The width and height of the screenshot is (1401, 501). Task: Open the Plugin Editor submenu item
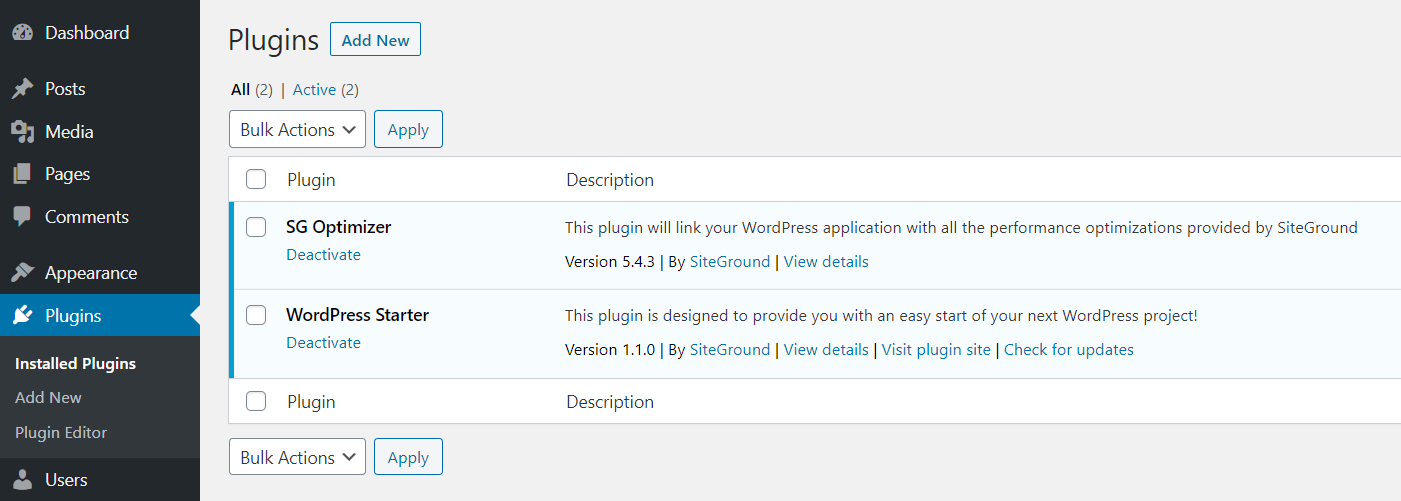tap(61, 433)
